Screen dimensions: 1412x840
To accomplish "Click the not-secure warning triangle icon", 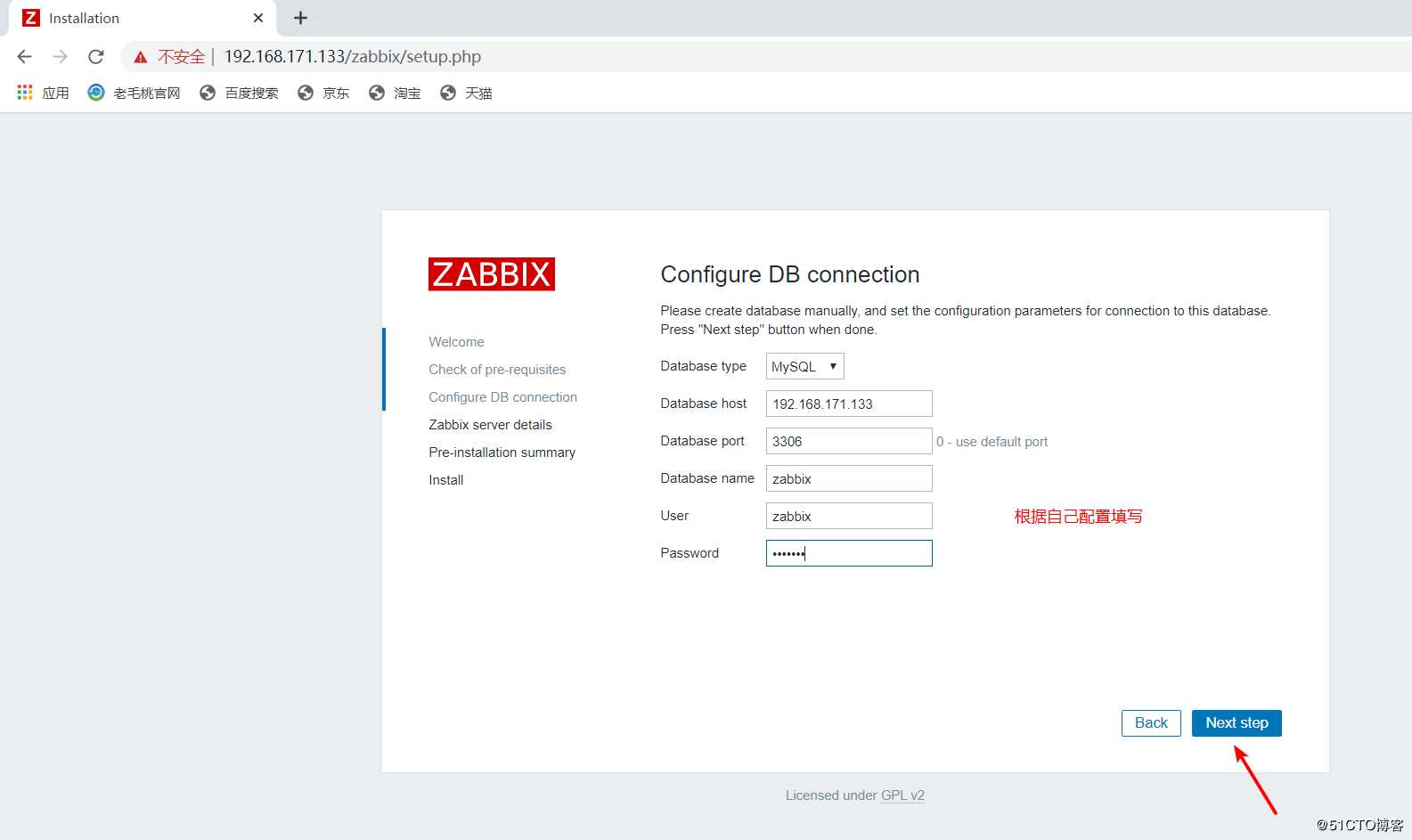I will [x=141, y=57].
